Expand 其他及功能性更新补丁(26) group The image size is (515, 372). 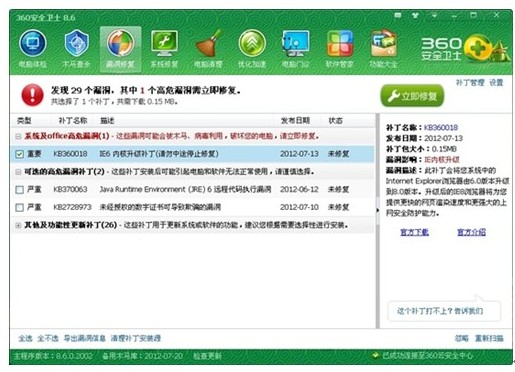coord(18,225)
